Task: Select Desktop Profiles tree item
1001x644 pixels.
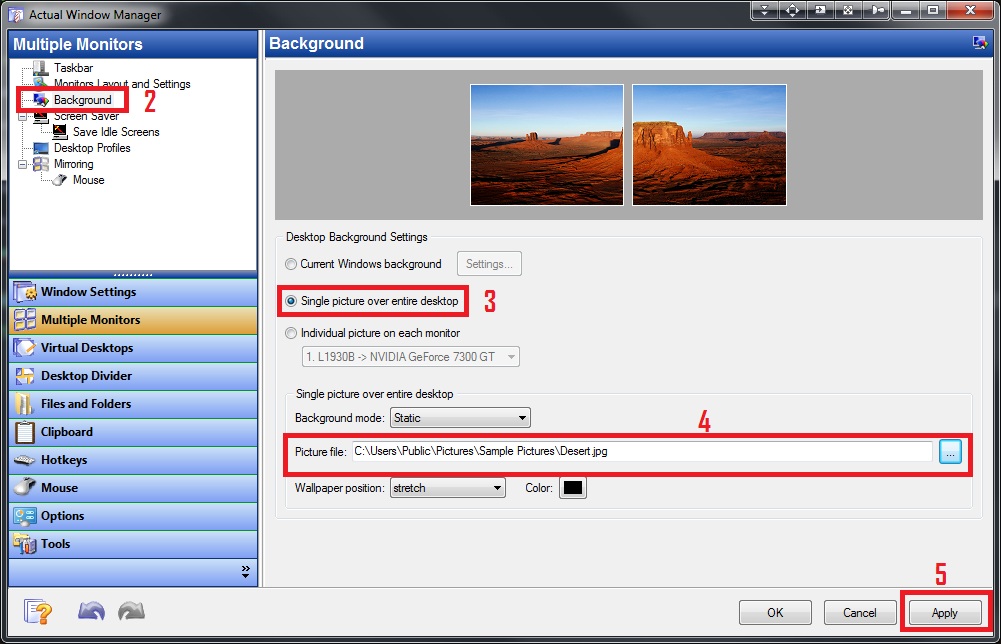Action: pos(92,148)
